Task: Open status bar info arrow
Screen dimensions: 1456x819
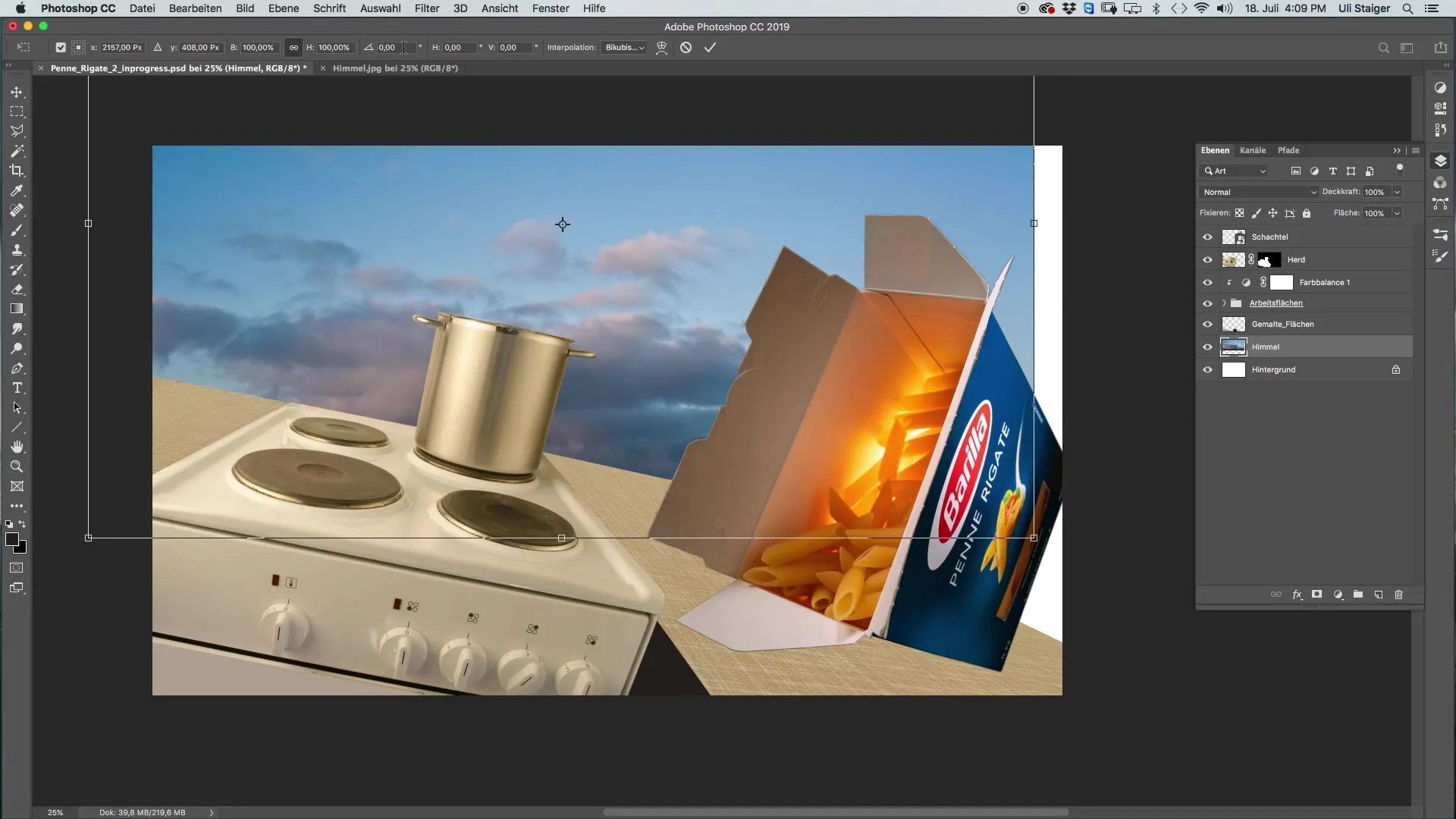Action: coord(212,812)
